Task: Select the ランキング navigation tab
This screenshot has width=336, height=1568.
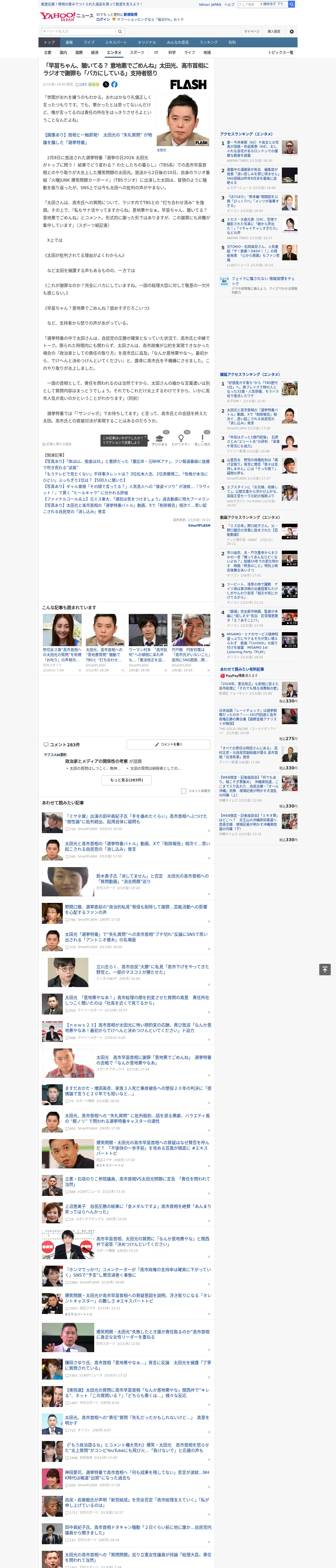Action: pos(209,43)
